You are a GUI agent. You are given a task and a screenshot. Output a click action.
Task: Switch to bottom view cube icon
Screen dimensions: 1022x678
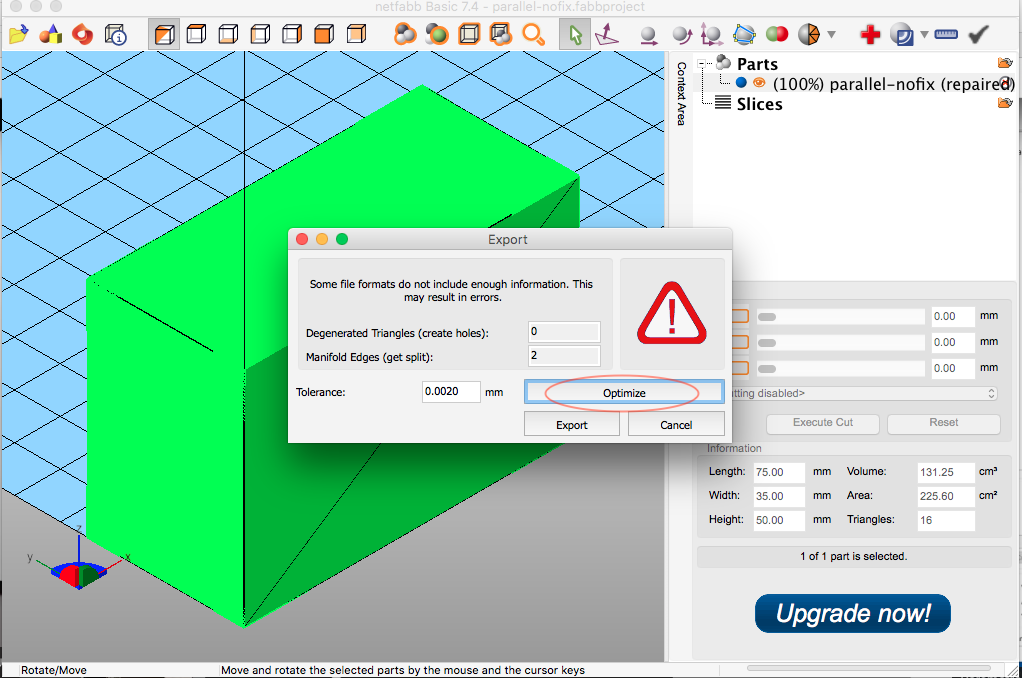click(228, 34)
